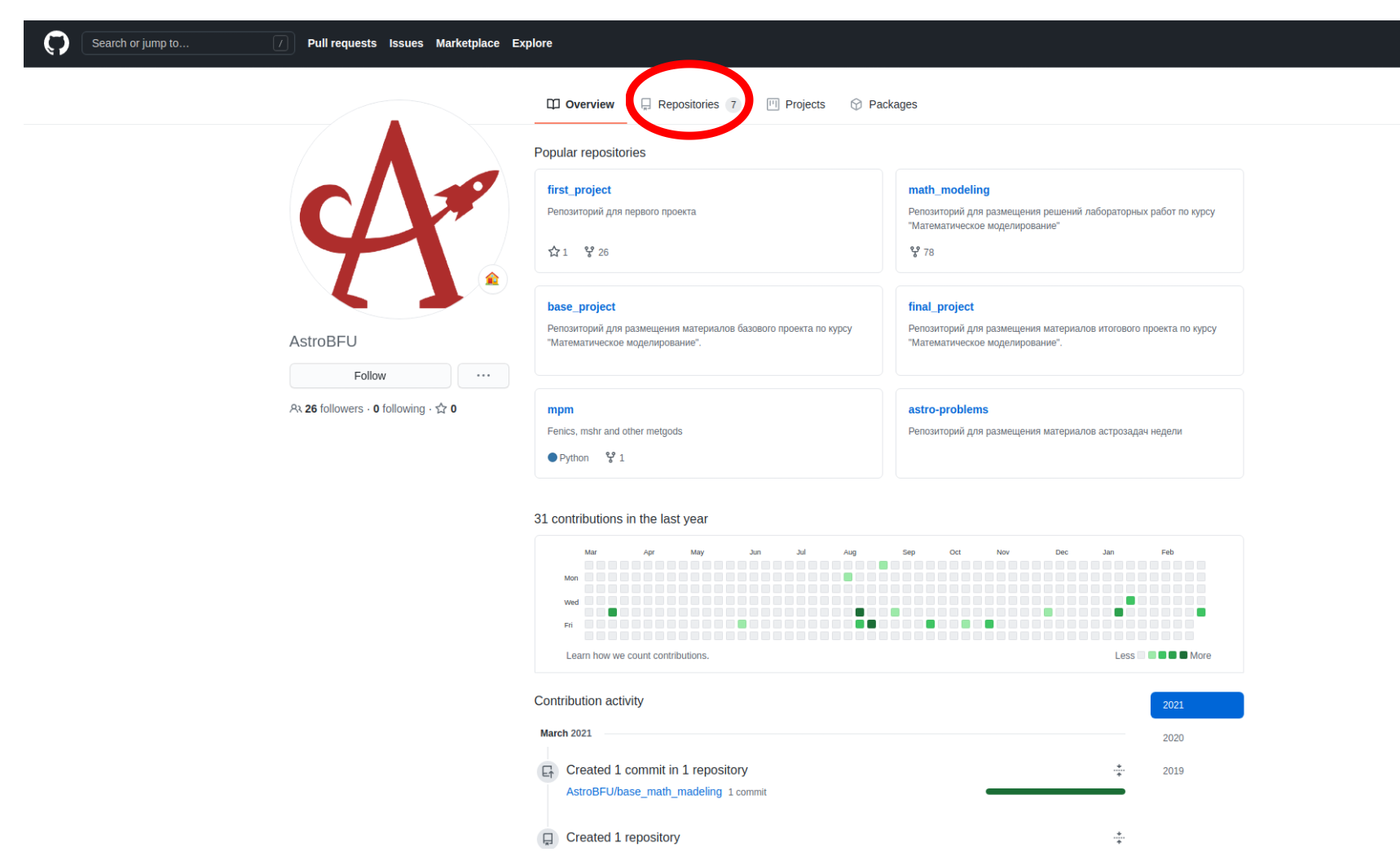Open Issues in the top bar

tap(406, 43)
